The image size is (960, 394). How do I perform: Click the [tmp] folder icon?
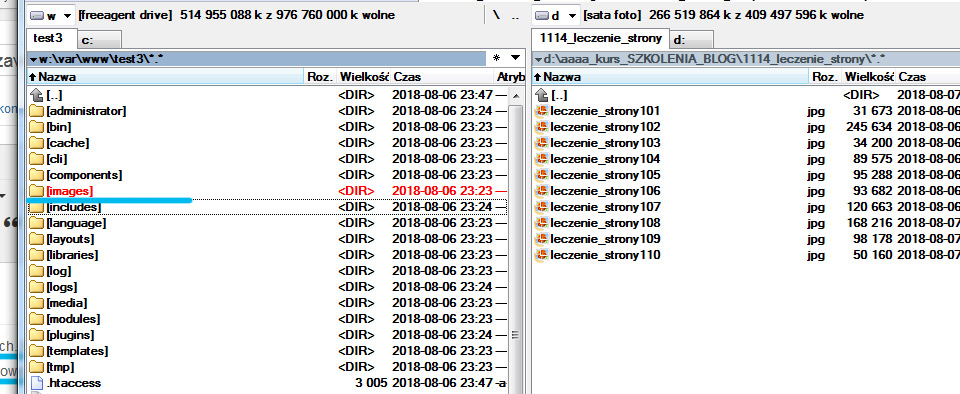(37, 367)
